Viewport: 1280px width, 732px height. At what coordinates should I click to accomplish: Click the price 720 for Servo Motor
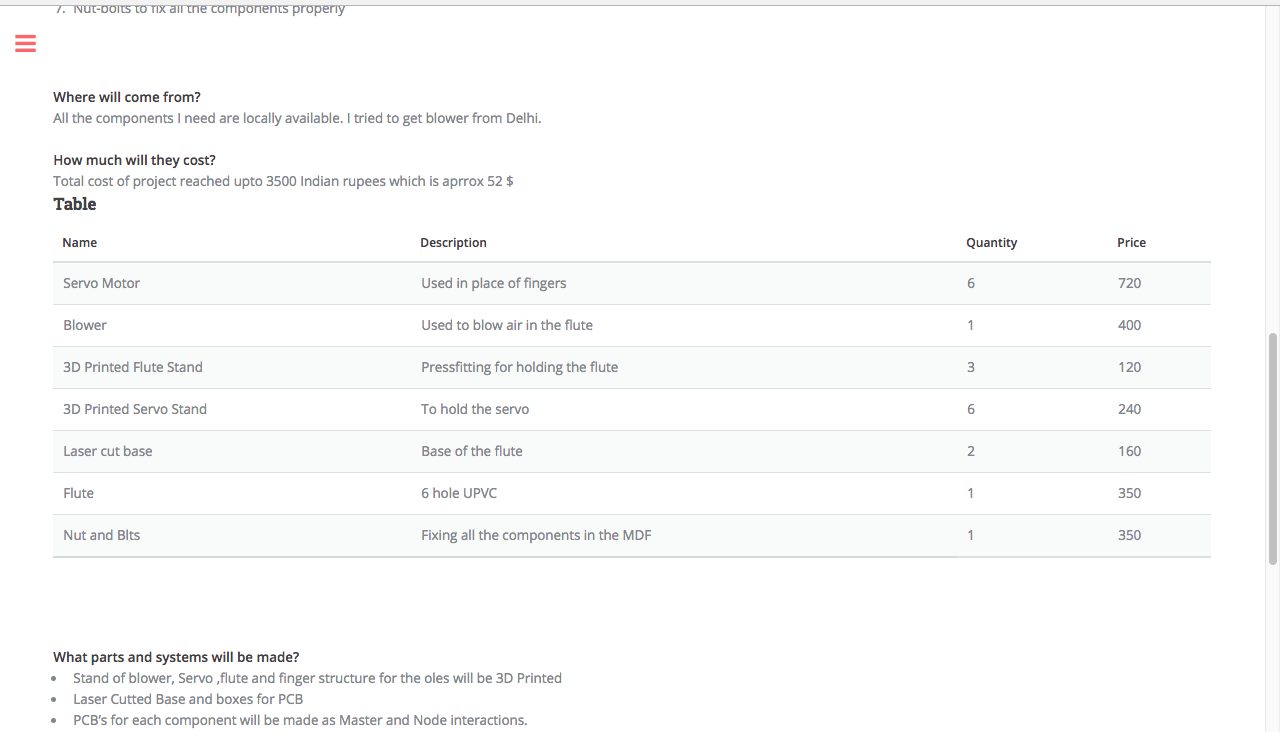tap(1129, 283)
